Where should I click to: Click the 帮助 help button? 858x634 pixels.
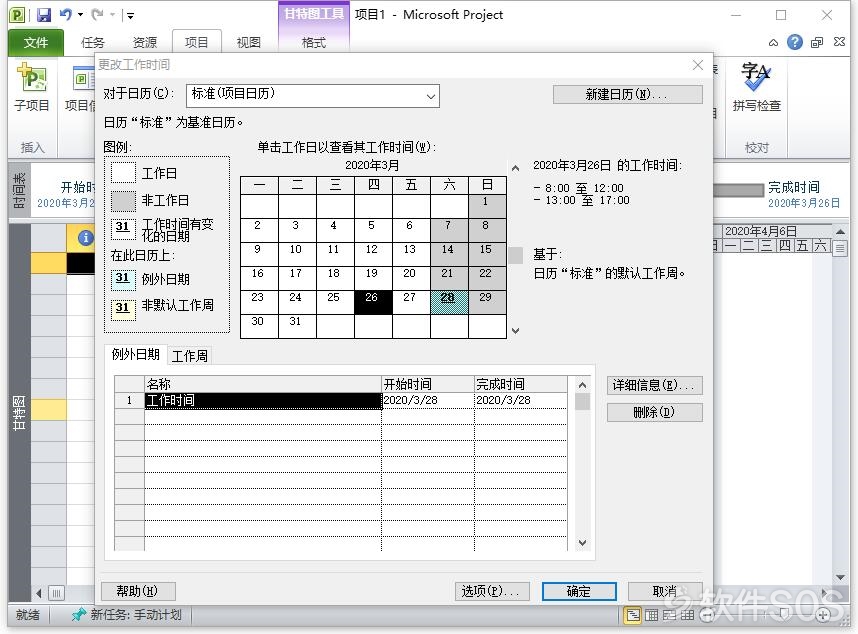138,591
